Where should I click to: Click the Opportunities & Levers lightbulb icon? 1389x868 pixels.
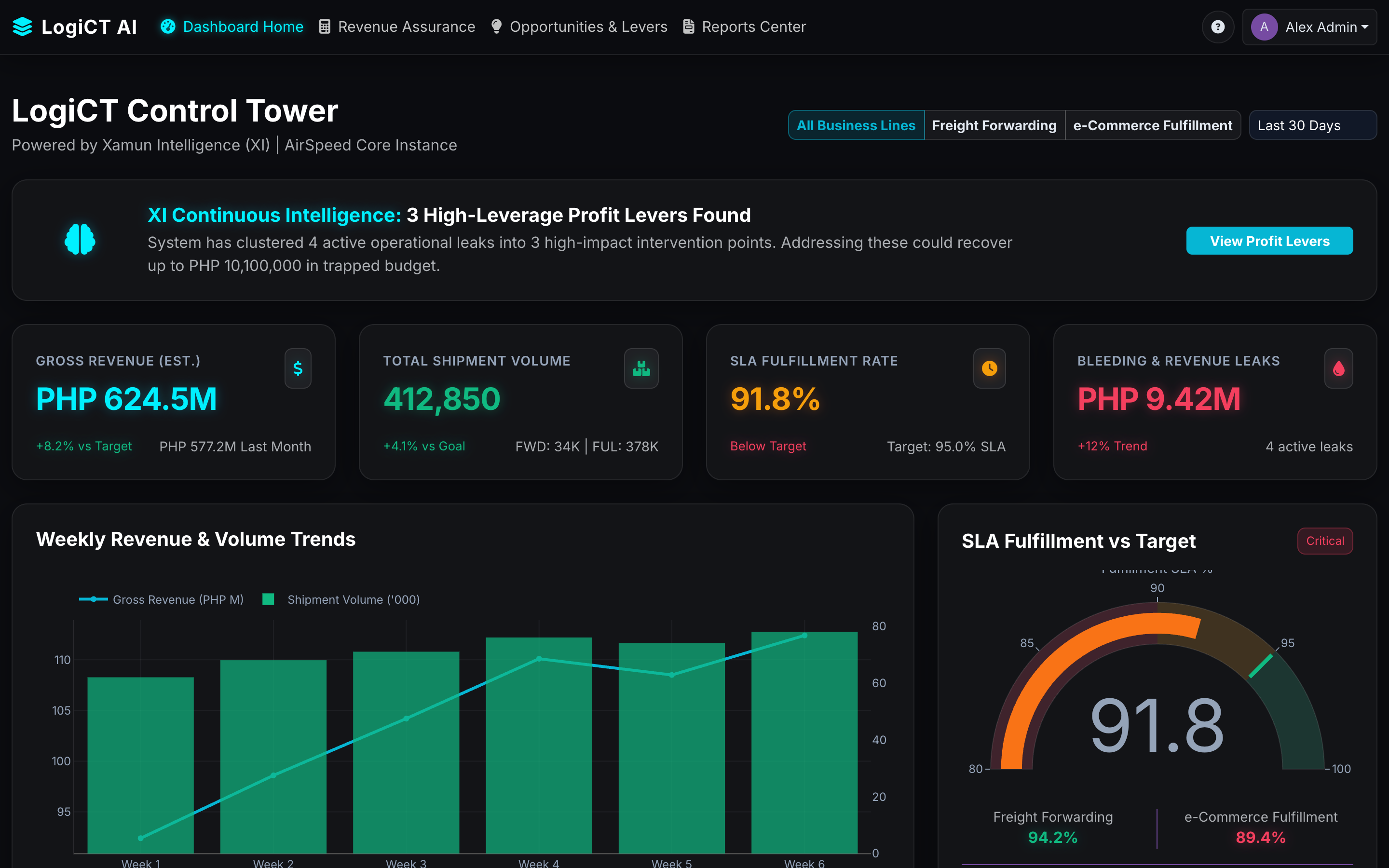click(x=496, y=27)
